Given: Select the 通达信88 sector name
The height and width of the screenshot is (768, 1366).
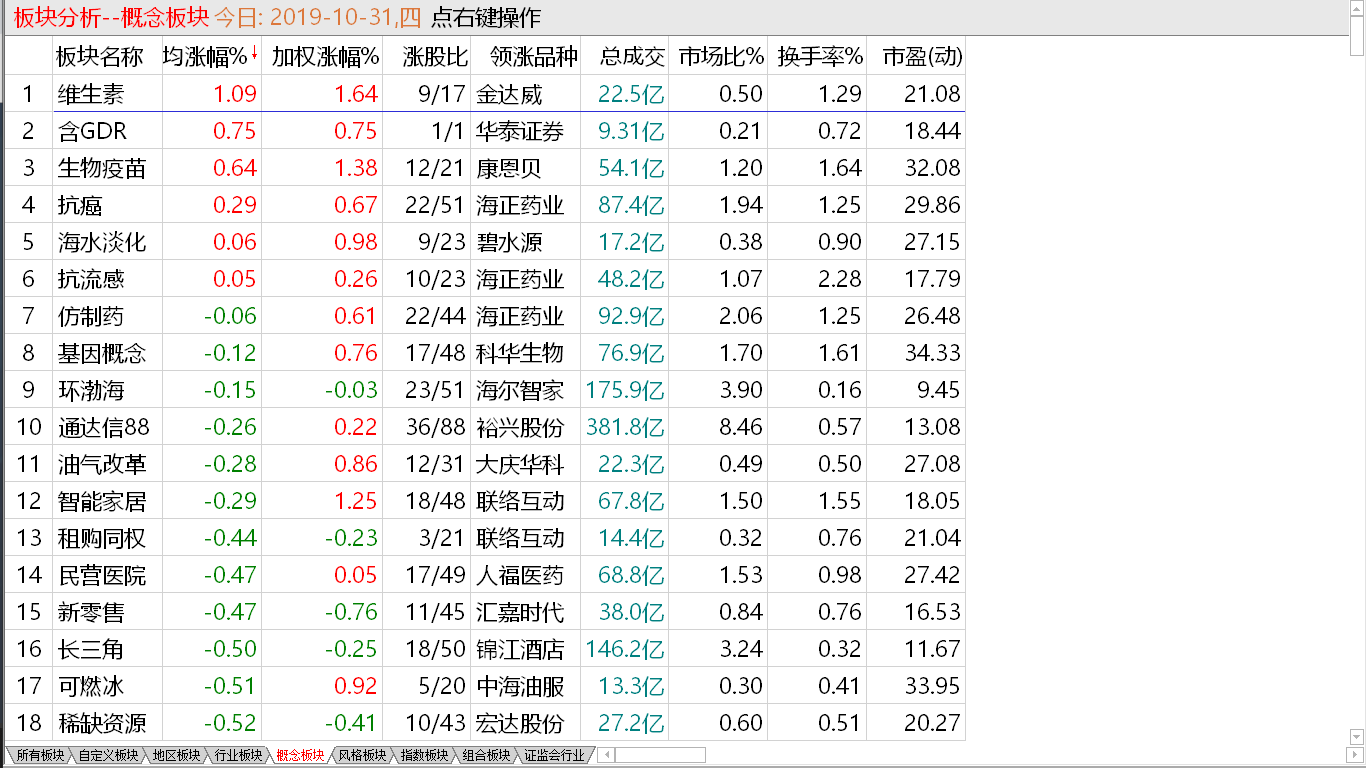Looking at the screenshot, I should (x=103, y=427).
